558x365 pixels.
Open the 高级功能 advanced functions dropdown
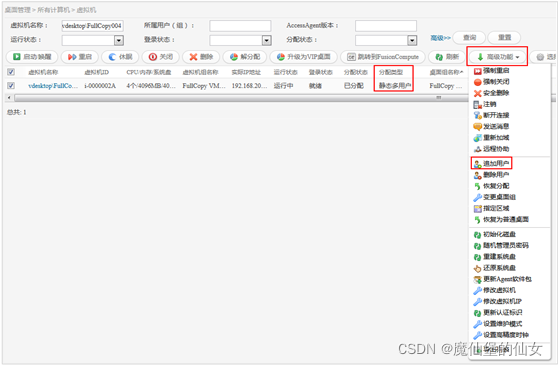tap(498, 57)
